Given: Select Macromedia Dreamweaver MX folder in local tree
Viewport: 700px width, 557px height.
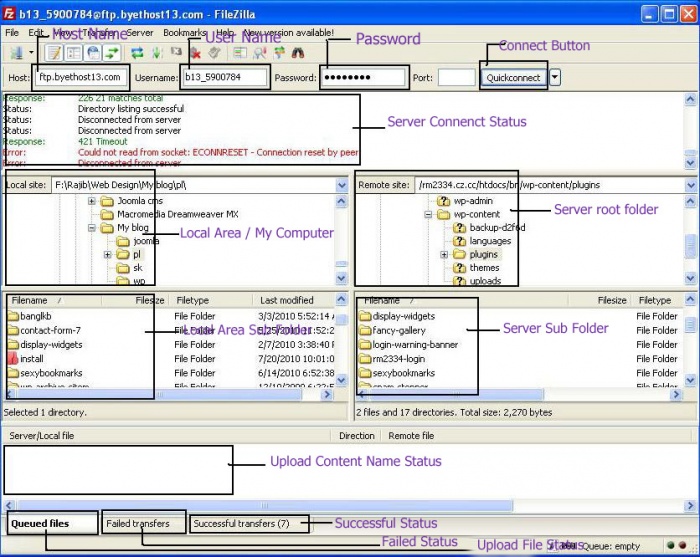Looking at the screenshot, I should [178, 214].
